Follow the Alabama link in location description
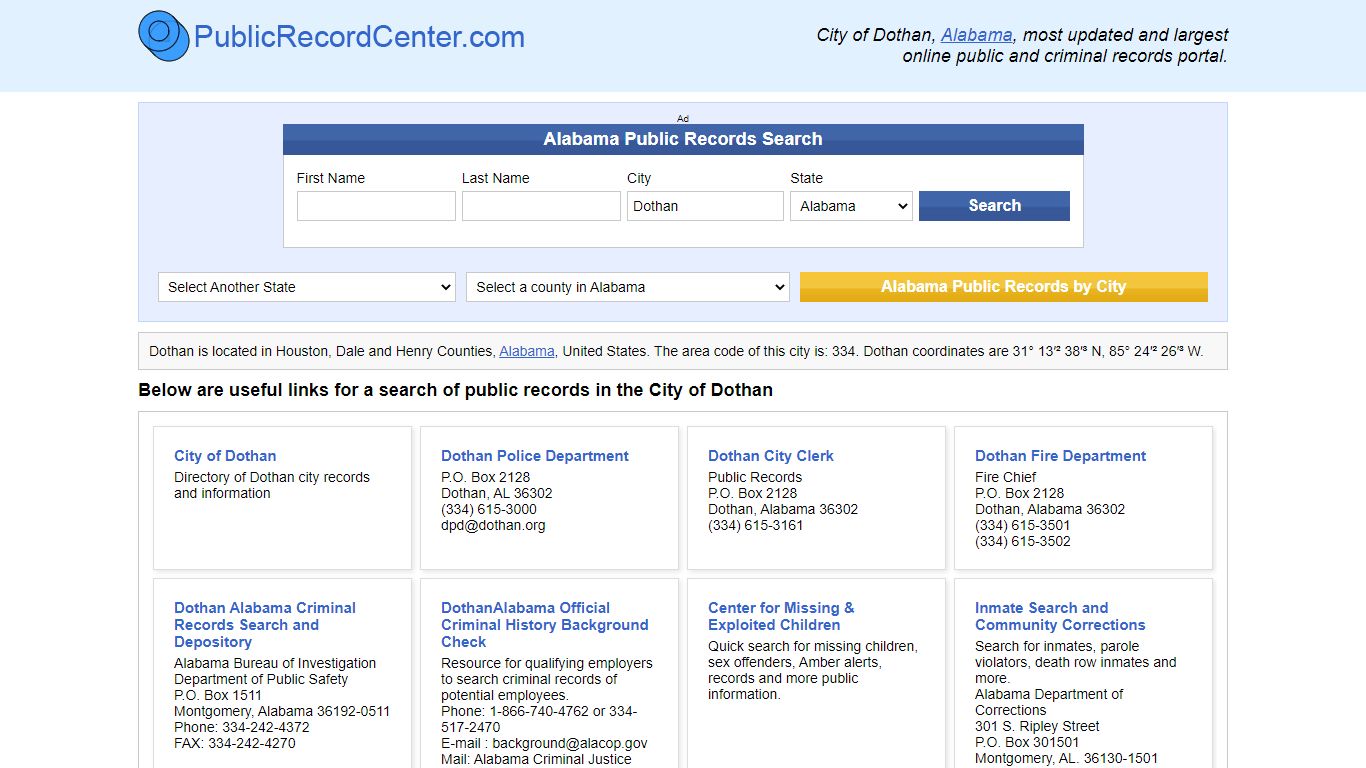Image resolution: width=1366 pixels, height=768 pixels. coord(526,351)
